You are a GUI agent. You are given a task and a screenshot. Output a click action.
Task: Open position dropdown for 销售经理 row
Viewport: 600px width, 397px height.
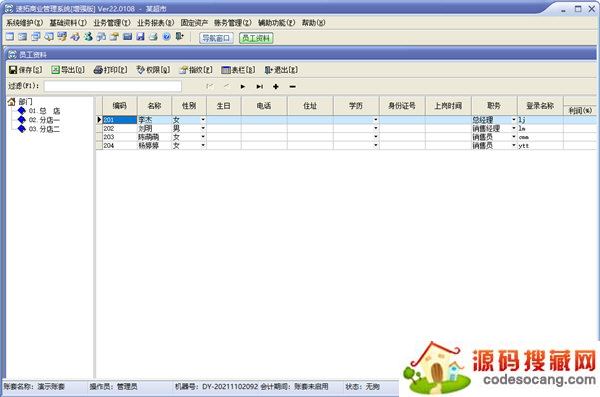tap(514, 128)
